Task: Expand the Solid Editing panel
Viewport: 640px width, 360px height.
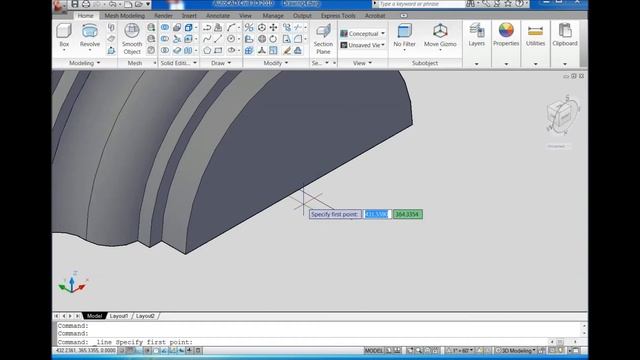Action: point(178,63)
